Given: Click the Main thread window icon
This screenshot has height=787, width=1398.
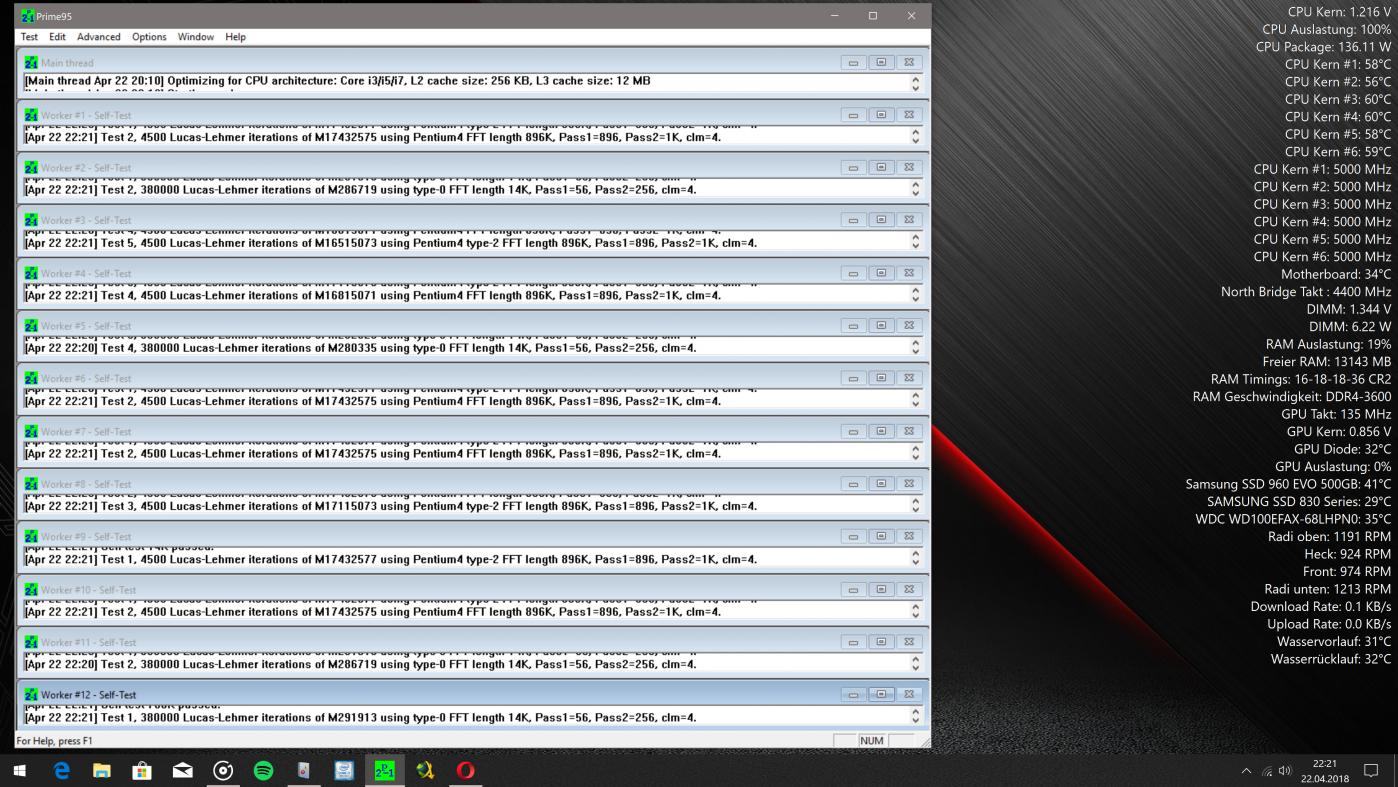Looking at the screenshot, I should pyautogui.click(x=31, y=62).
